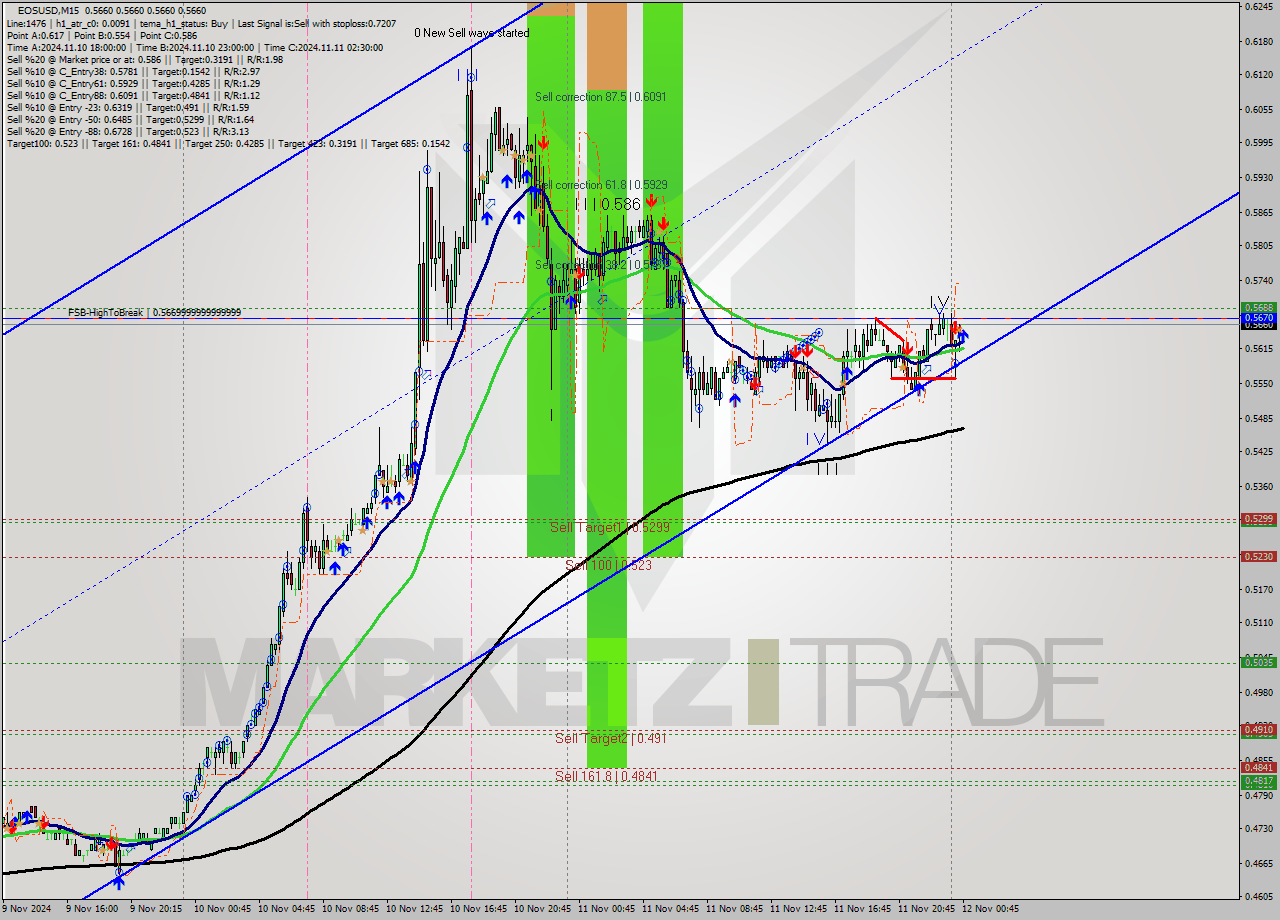Click 'Sell correction 61.8 | 0.5929' label

tap(603, 185)
